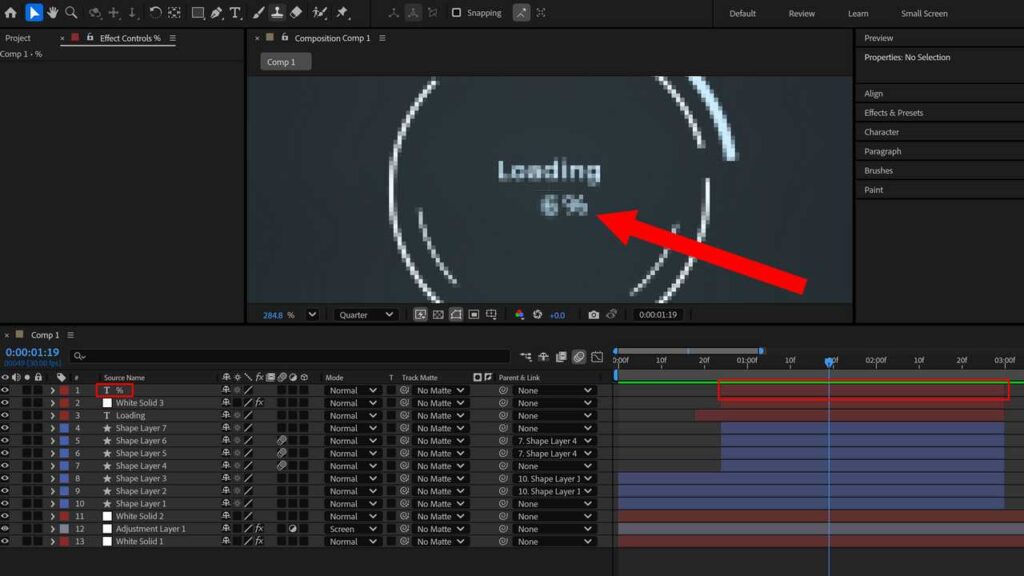
Task: Toggle visibility of White Solid 2
Action: tap(5, 516)
